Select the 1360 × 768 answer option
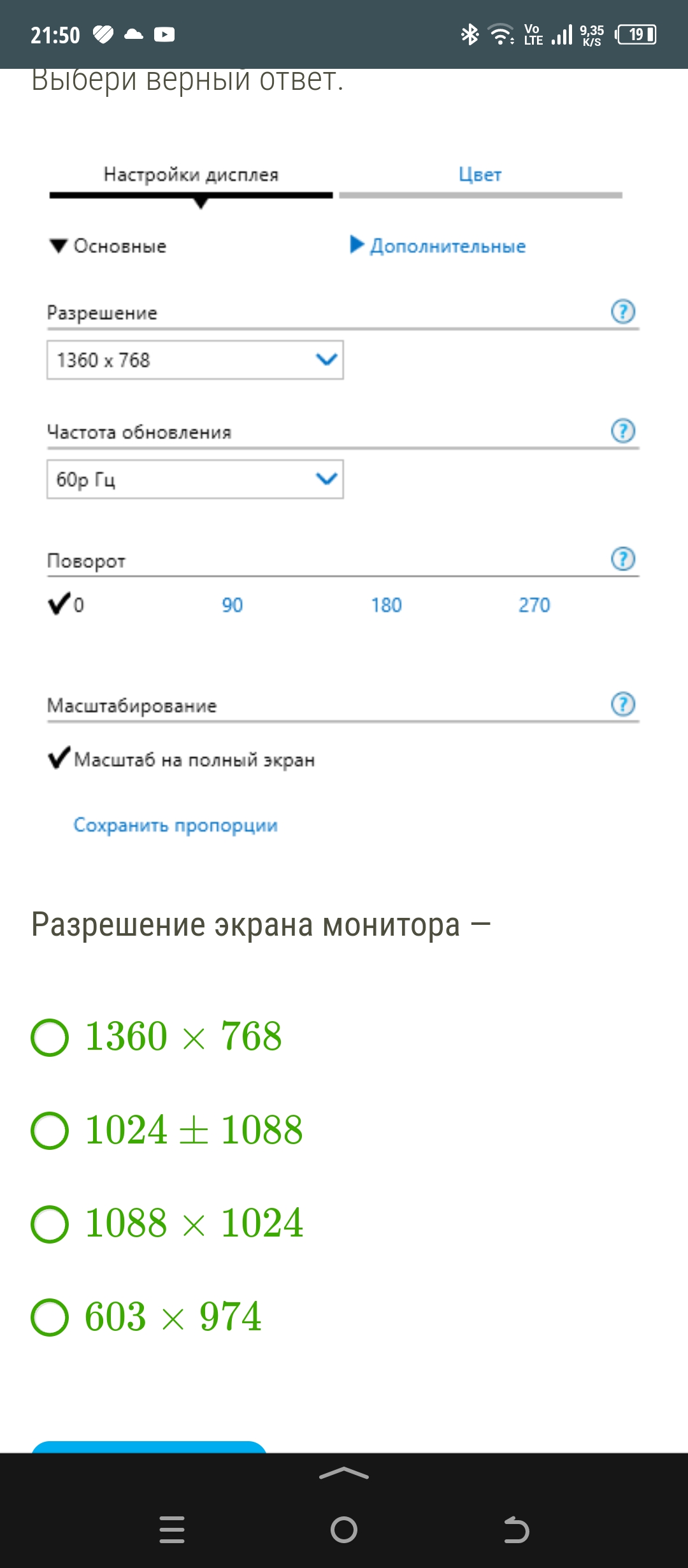688x1568 pixels. [50, 1037]
